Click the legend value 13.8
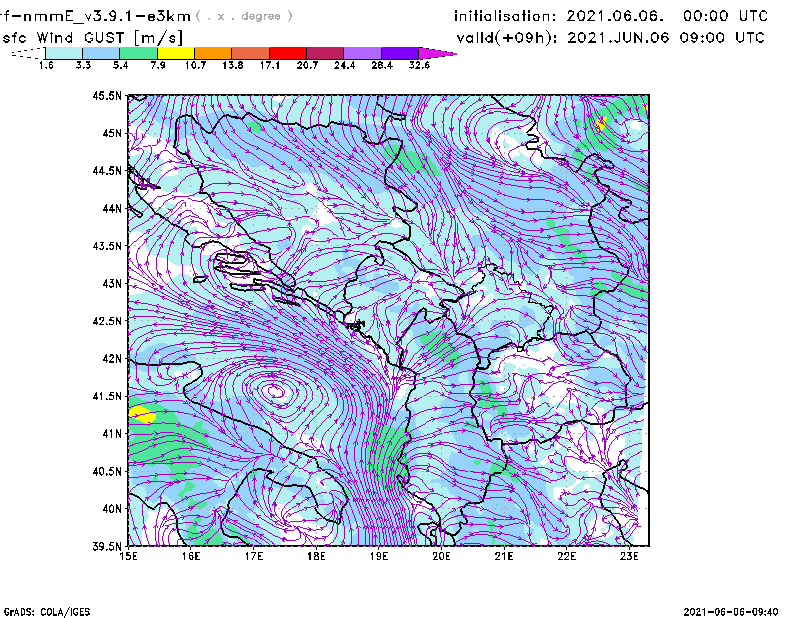800x618 pixels. tap(233, 65)
